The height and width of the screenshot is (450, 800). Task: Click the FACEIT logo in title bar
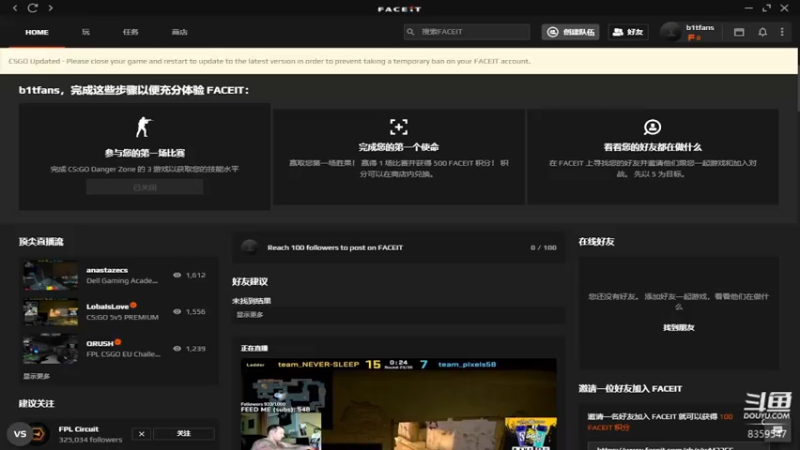[399, 9]
